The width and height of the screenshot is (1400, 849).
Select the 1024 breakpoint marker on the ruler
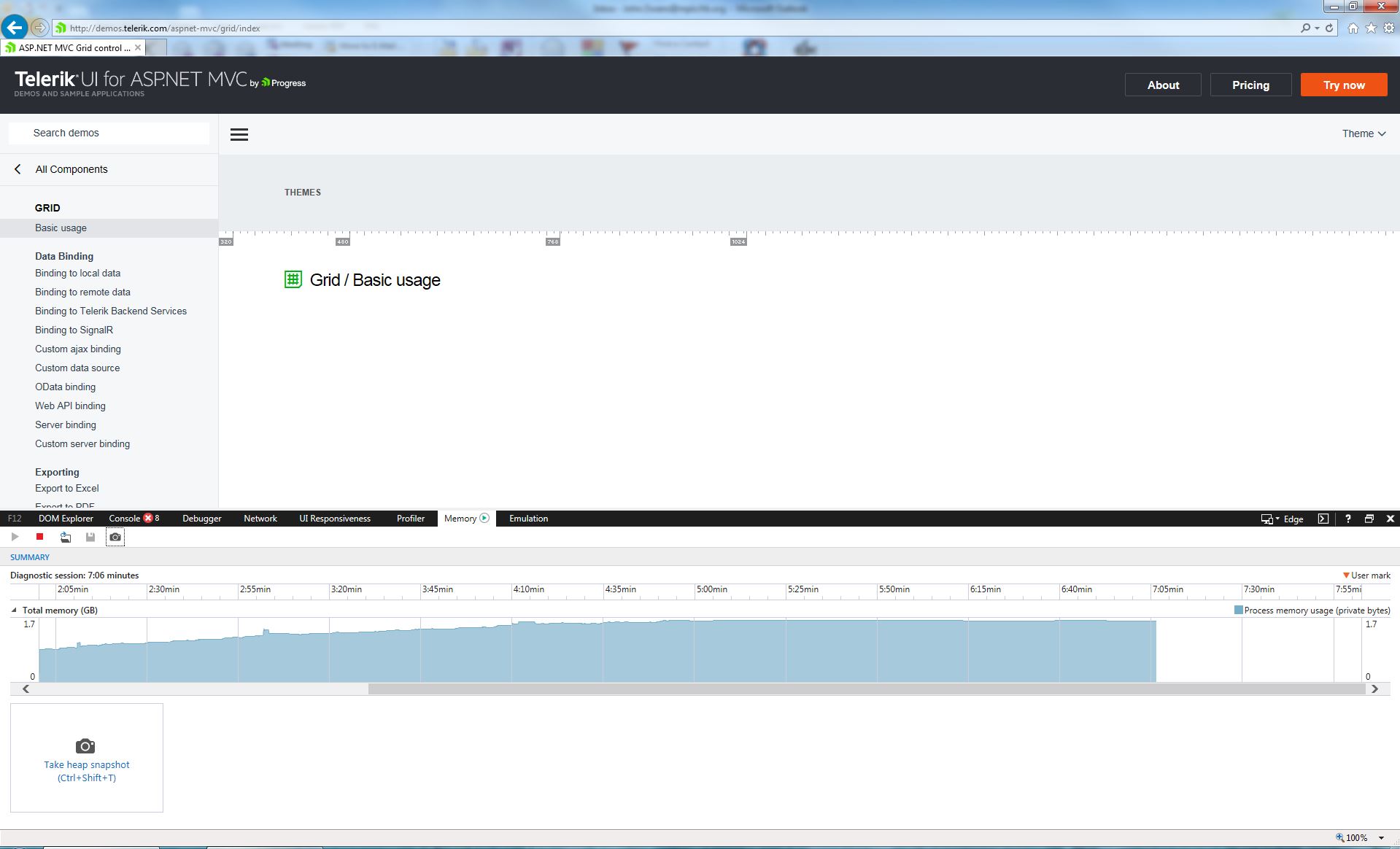(738, 241)
